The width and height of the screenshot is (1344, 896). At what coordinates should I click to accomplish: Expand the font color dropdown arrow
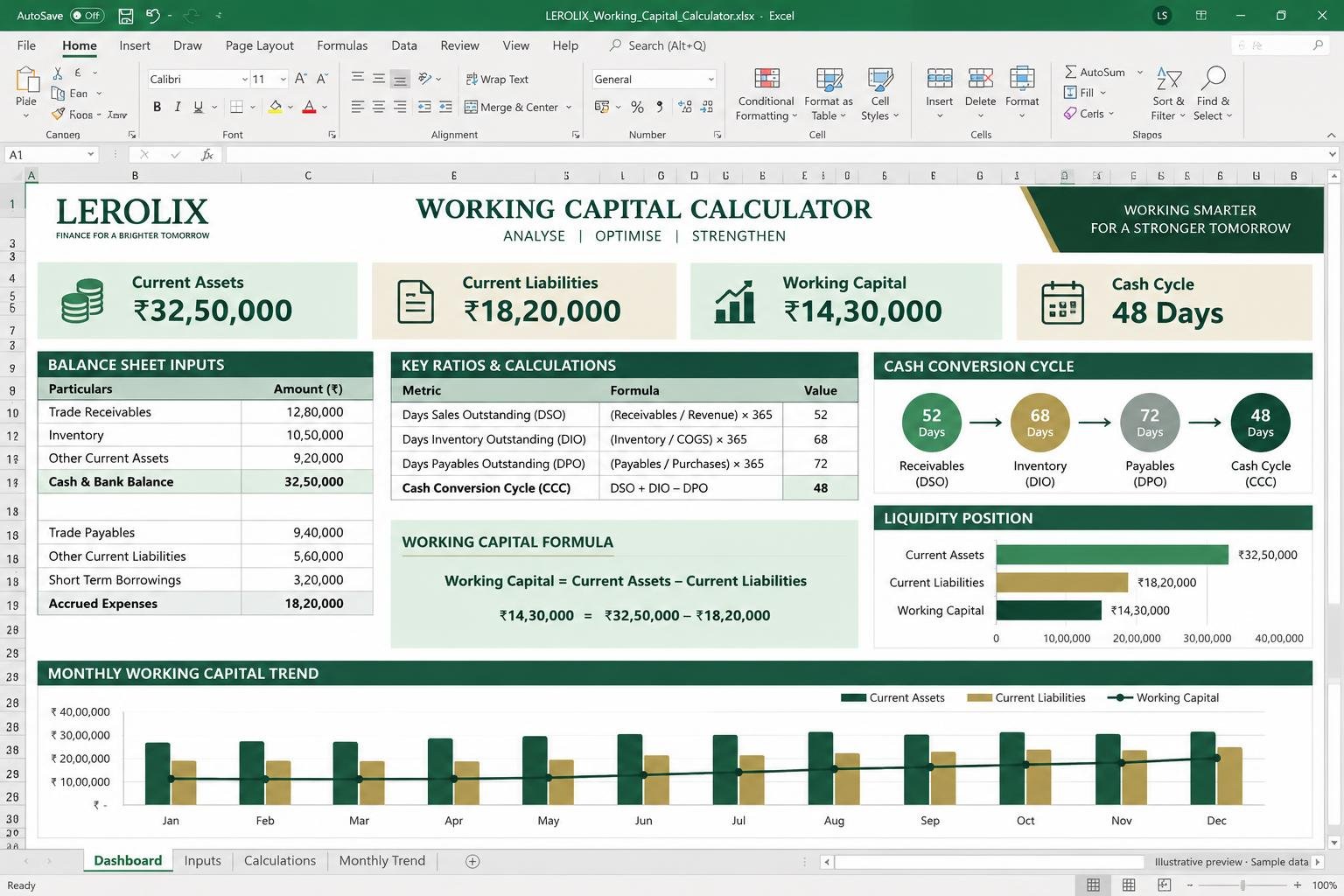tap(325, 108)
